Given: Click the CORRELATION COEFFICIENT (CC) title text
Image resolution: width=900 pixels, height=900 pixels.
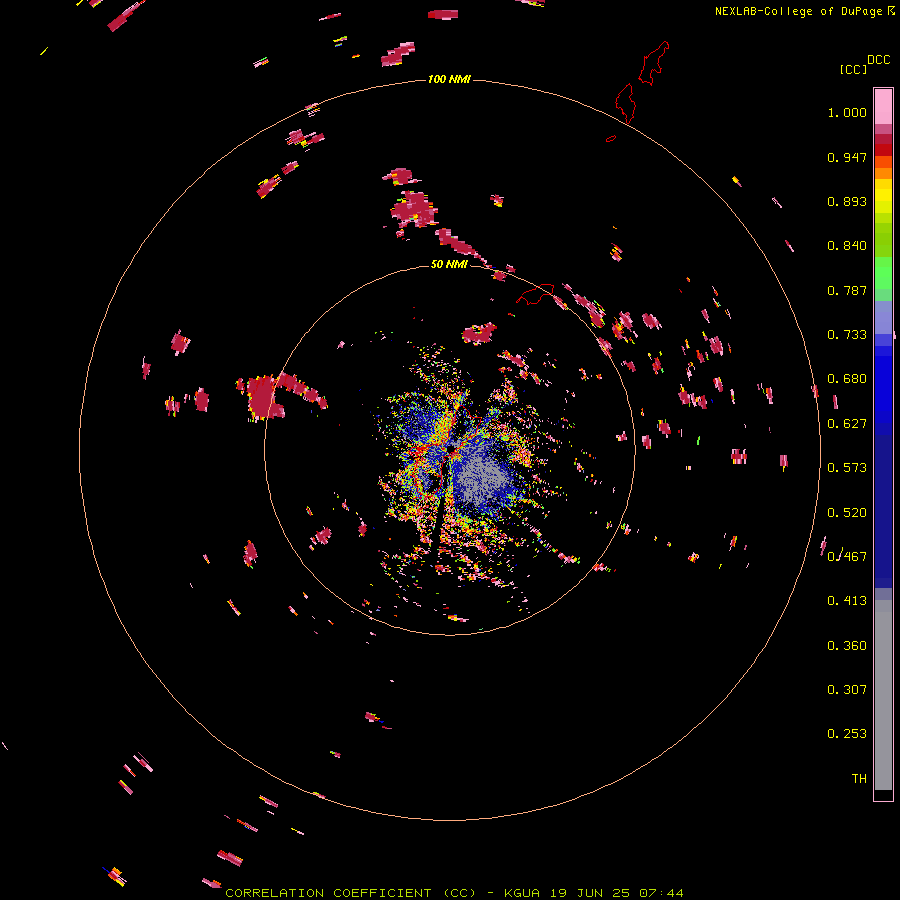Looking at the screenshot, I should pyautogui.click(x=351, y=893).
